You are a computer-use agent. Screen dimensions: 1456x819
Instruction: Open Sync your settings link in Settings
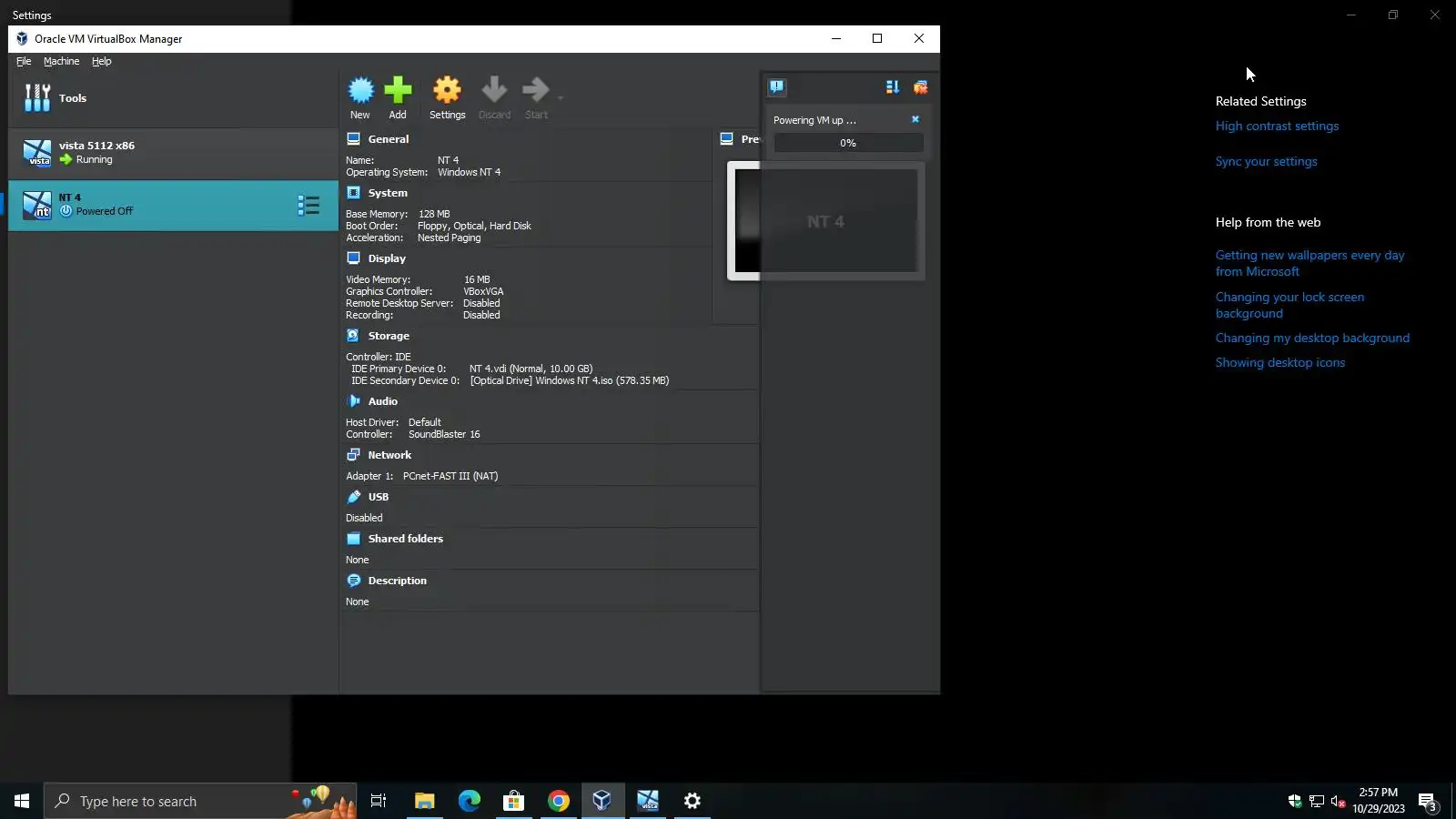(x=1266, y=162)
